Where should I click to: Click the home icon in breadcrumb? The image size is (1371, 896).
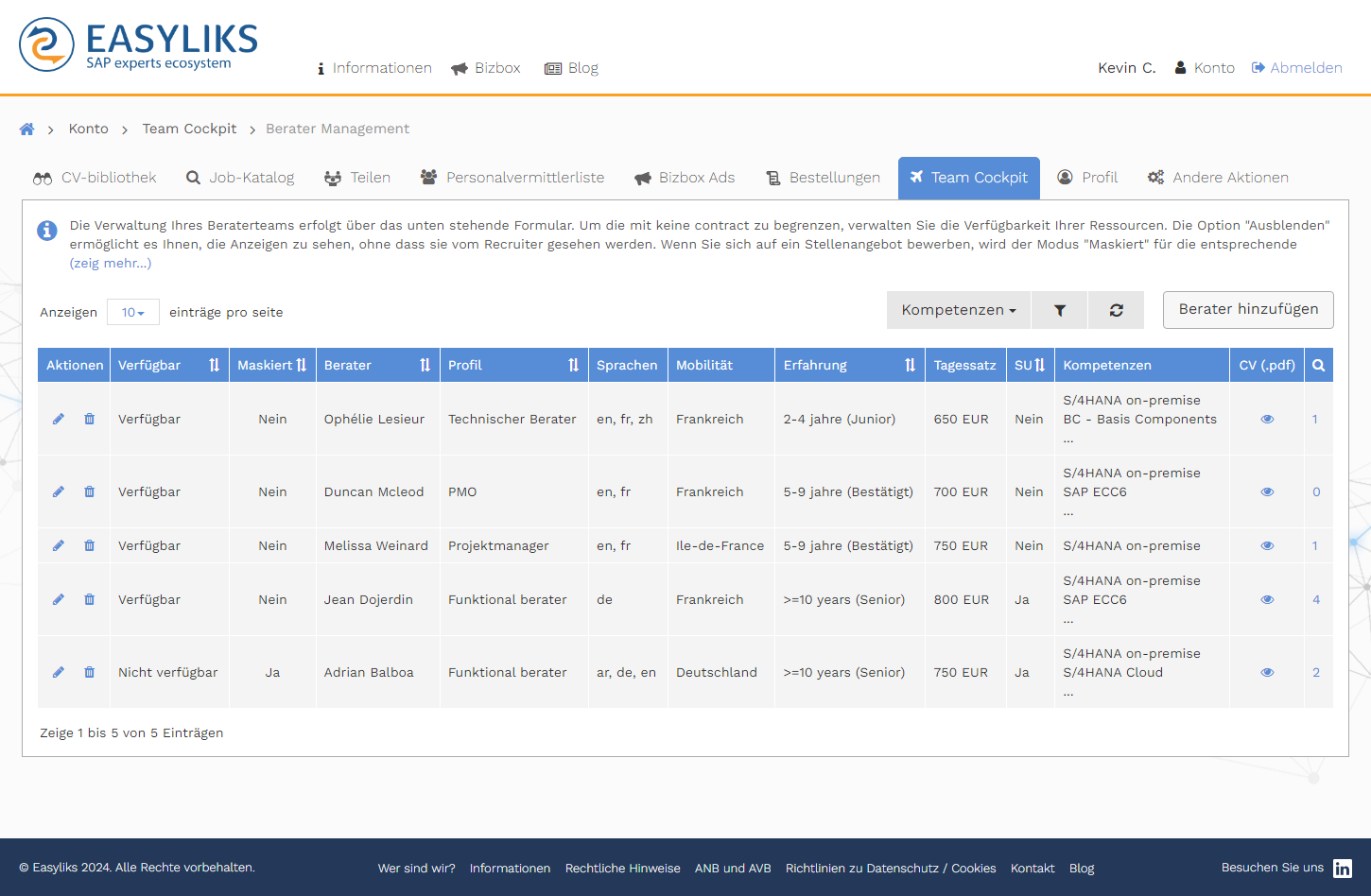pyautogui.click(x=26, y=129)
